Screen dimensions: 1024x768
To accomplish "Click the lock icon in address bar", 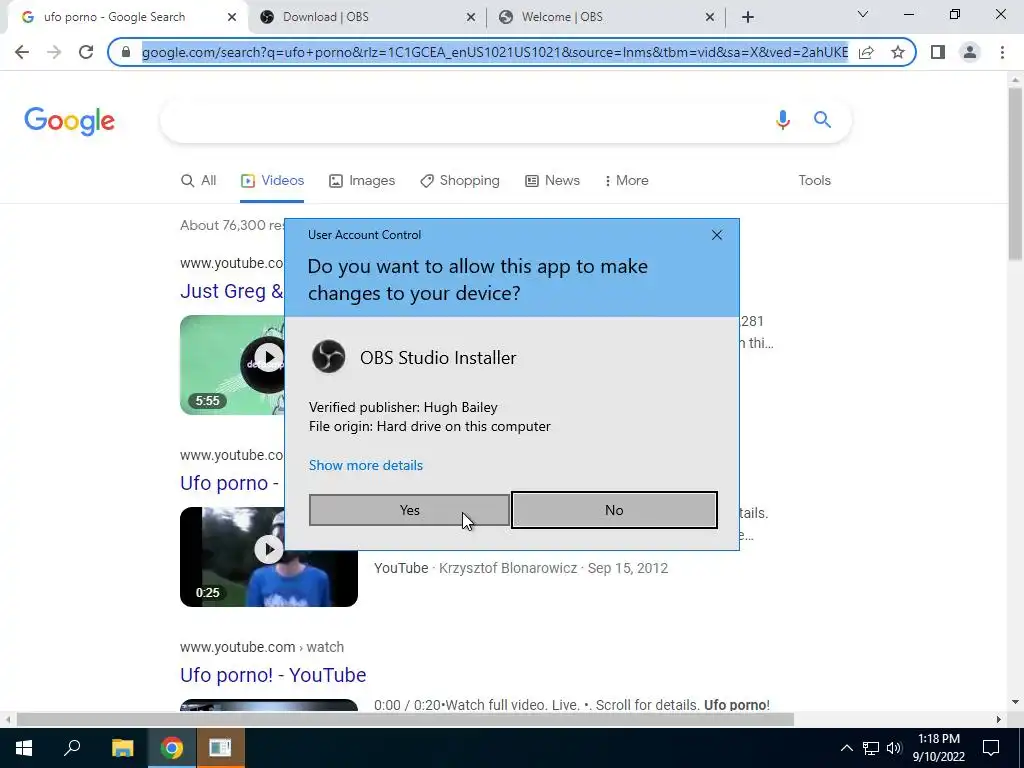I will point(126,52).
